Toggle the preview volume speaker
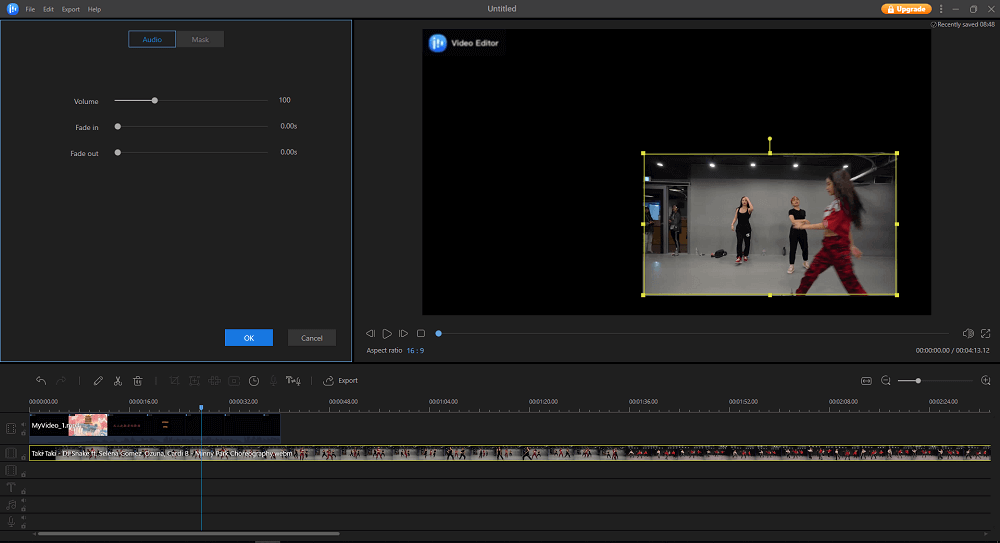The image size is (1000, 543). click(968, 333)
